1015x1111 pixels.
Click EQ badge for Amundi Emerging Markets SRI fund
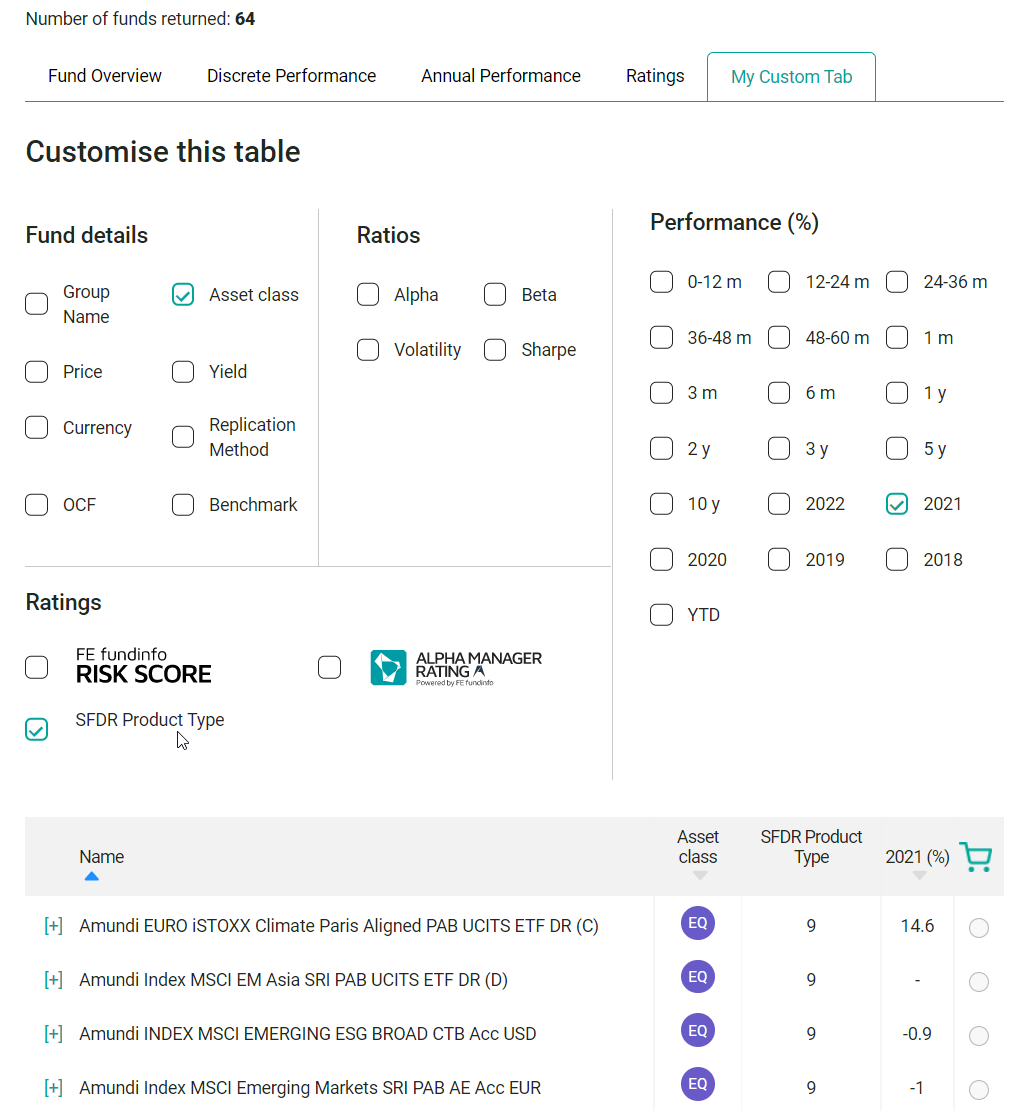tap(697, 1086)
